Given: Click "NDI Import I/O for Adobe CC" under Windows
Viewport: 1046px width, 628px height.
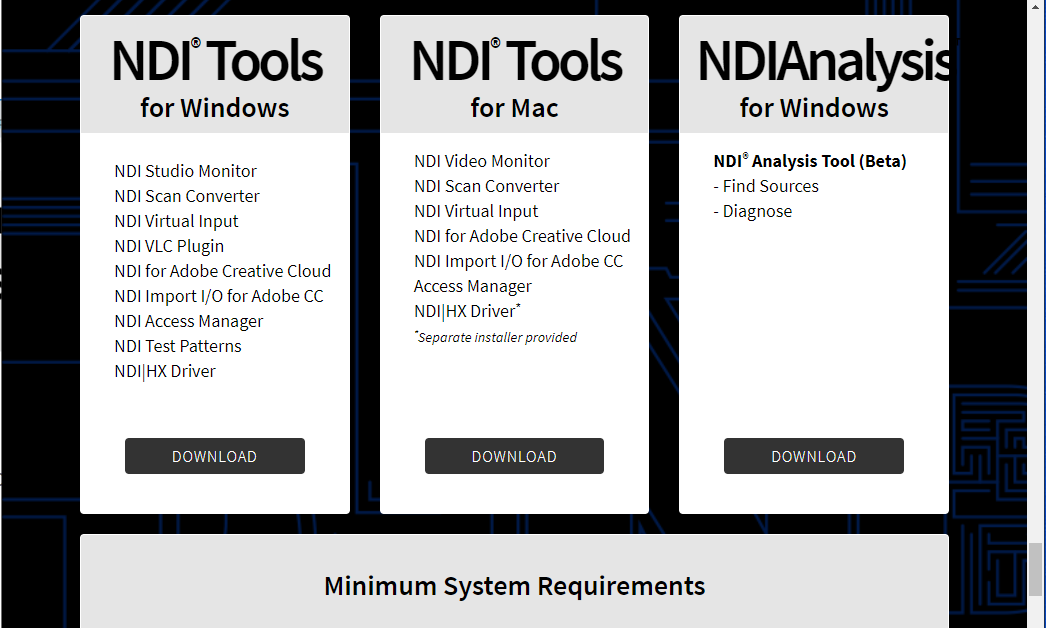Looking at the screenshot, I should pyautogui.click(x=219, y=296).
